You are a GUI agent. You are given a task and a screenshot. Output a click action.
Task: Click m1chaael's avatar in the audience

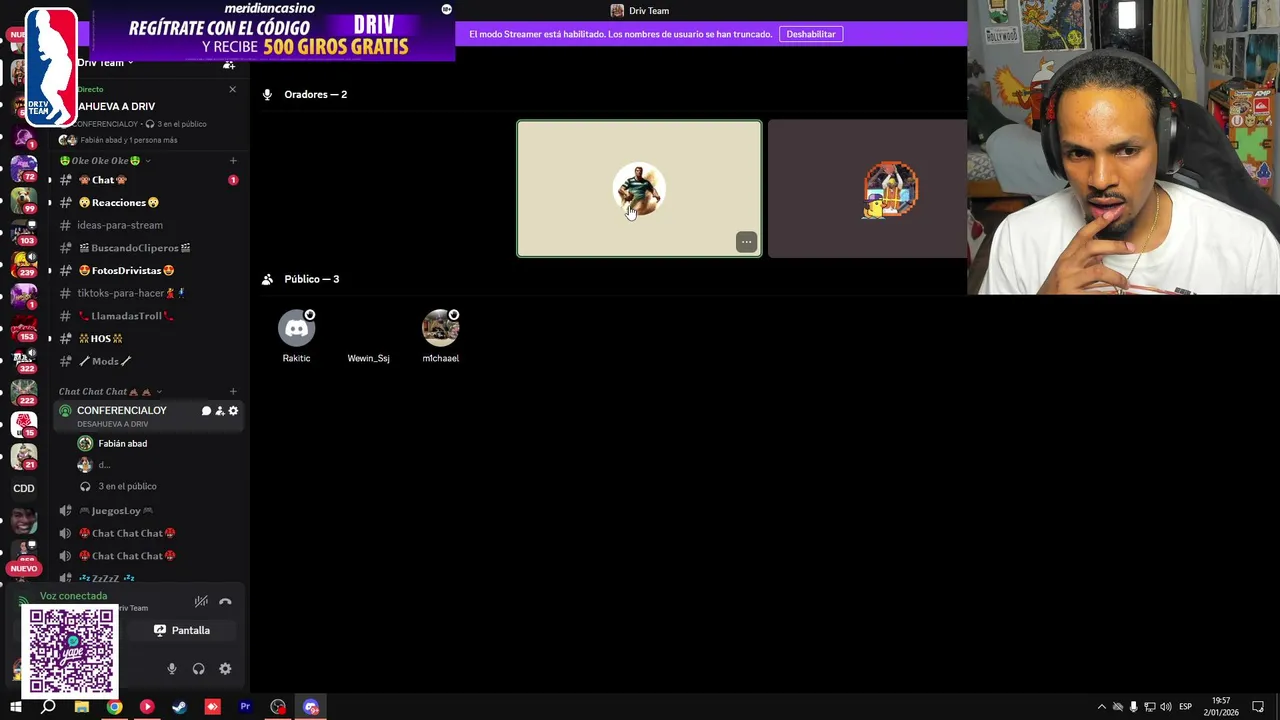pyautogui.click(x=440, y=328)
